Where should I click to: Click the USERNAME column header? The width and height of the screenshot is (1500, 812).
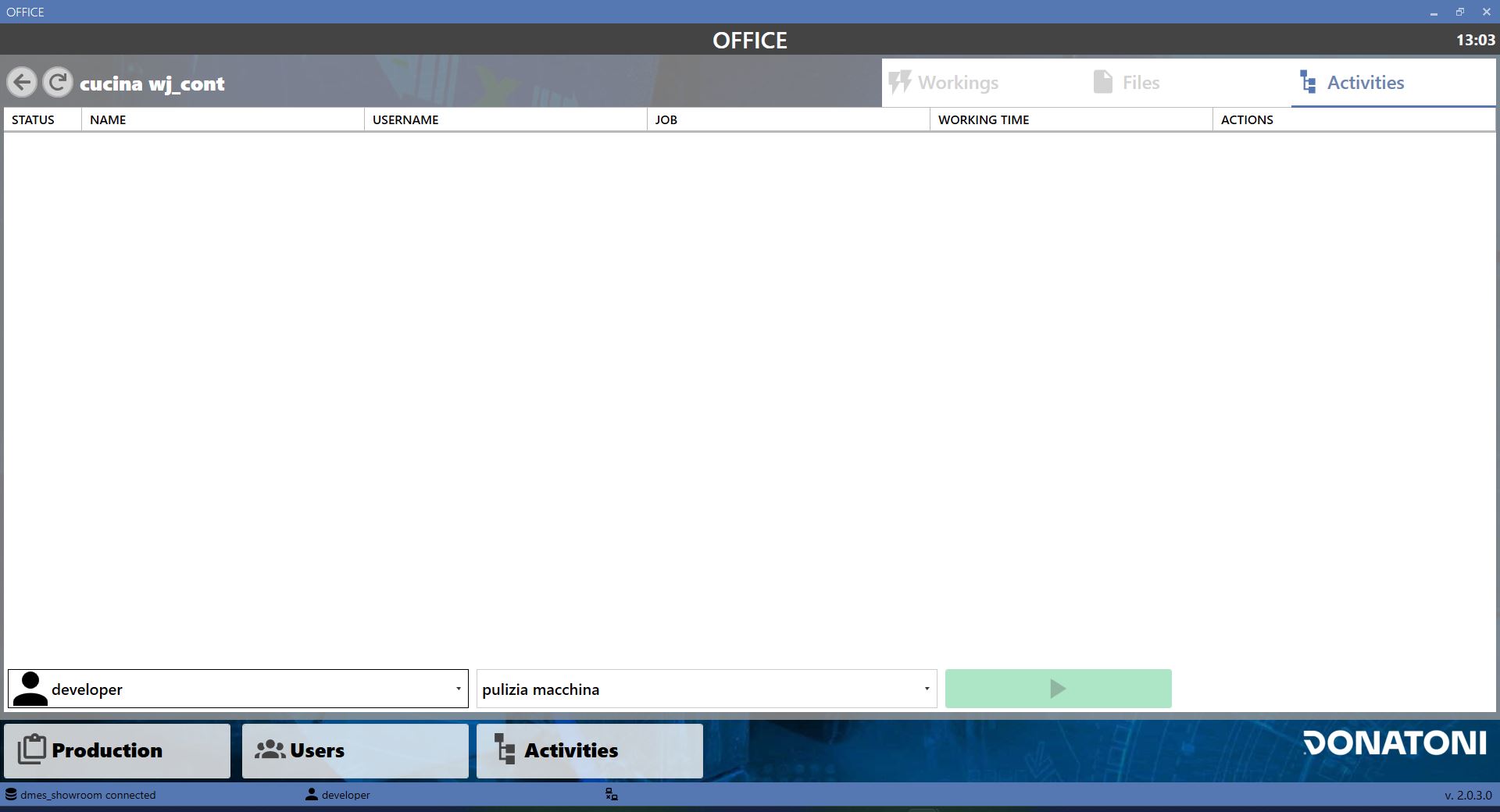coord(506,119)
